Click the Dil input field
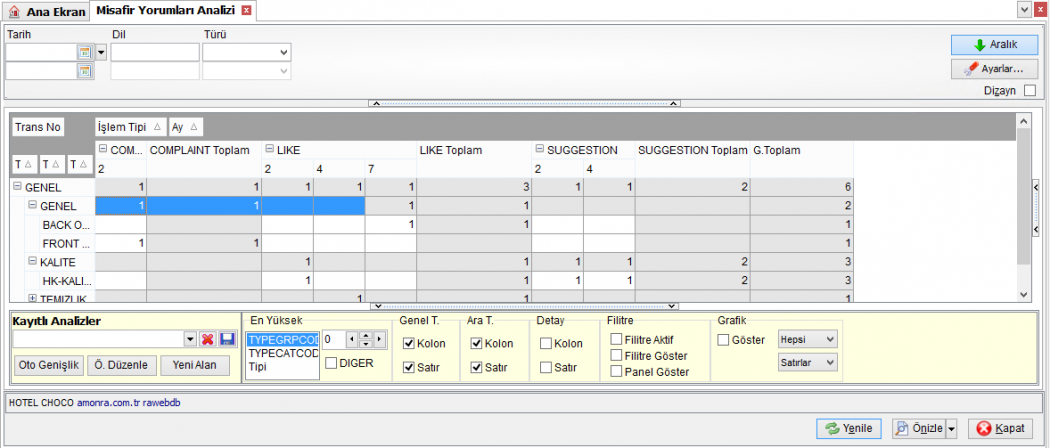Image resolution: width=1050 pixels, height=448 pixels. point(155,52)
